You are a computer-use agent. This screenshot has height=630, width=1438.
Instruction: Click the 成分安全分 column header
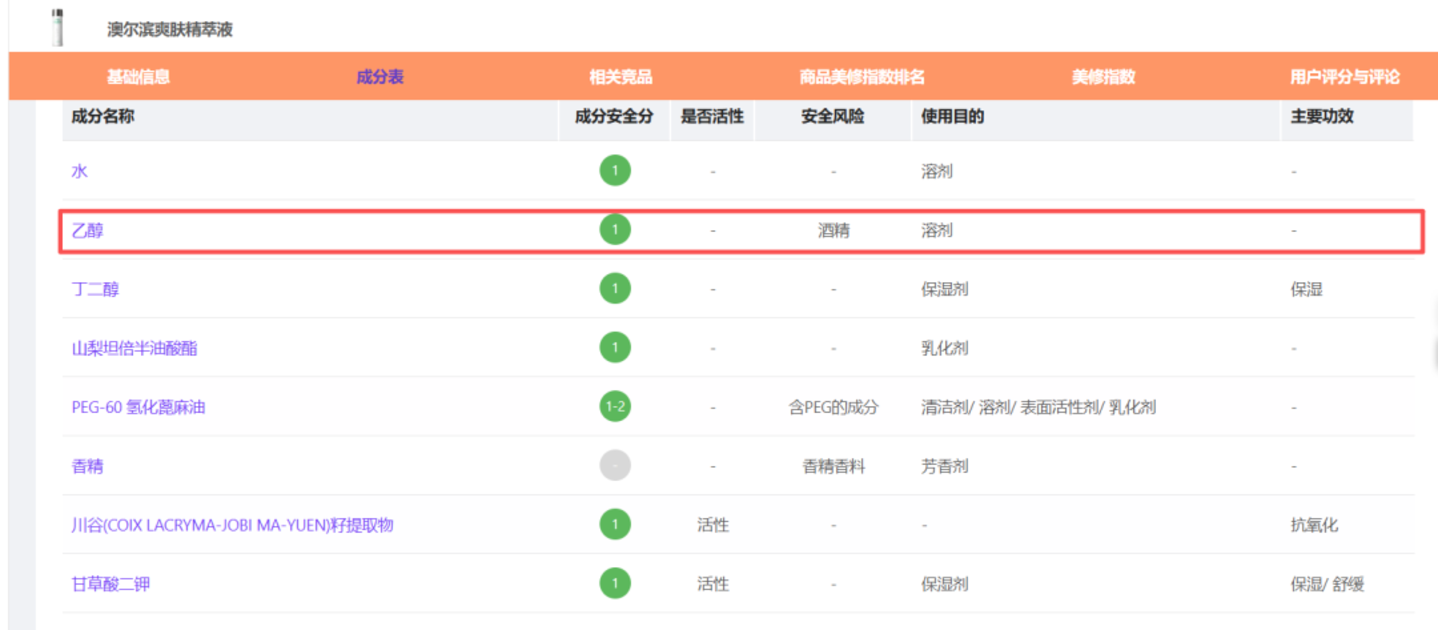point(614,116)
